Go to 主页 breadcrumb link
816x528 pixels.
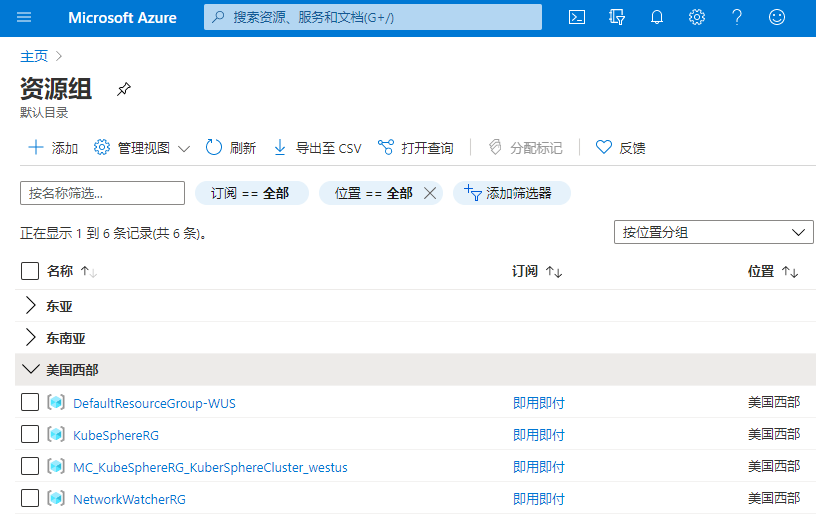tap(34, 56)
